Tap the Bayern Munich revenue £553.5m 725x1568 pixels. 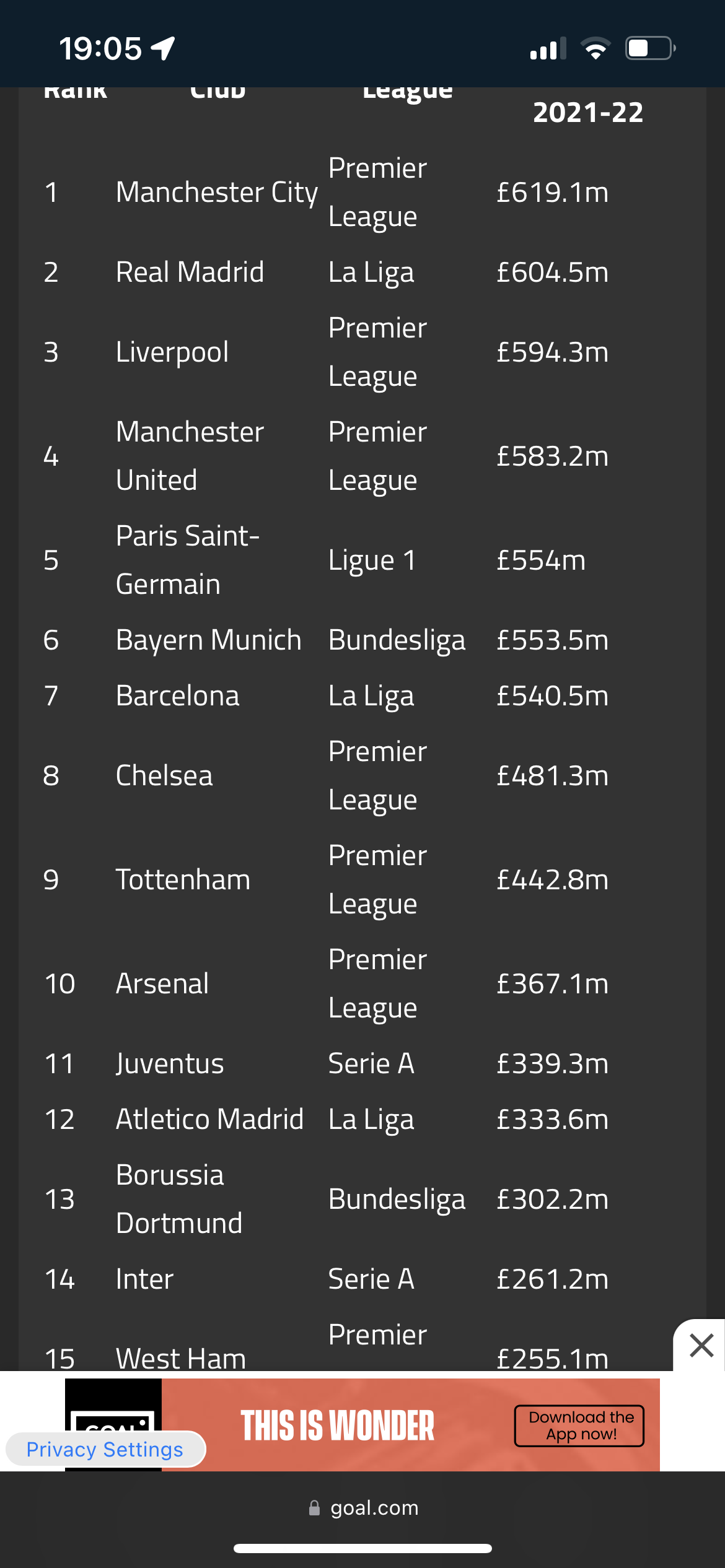click(x=552, y=640)
